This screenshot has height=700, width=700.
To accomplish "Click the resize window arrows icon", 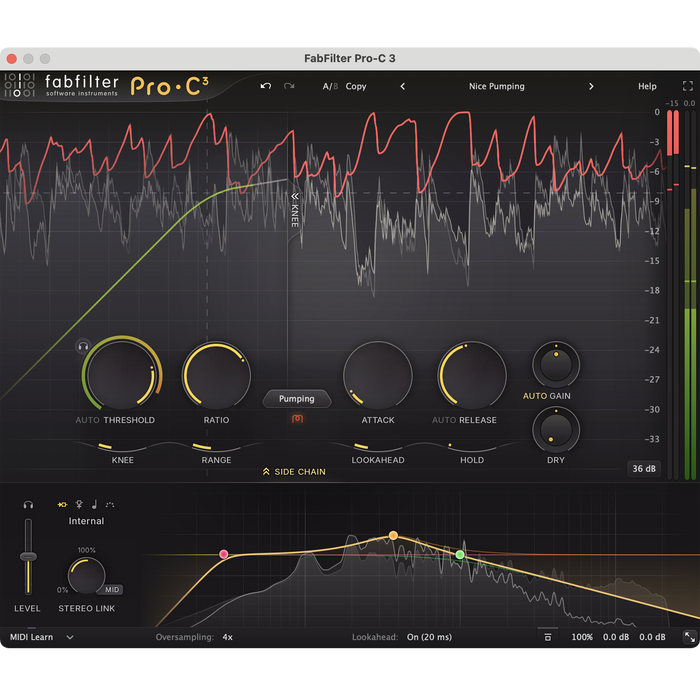I will coord(689,637).
